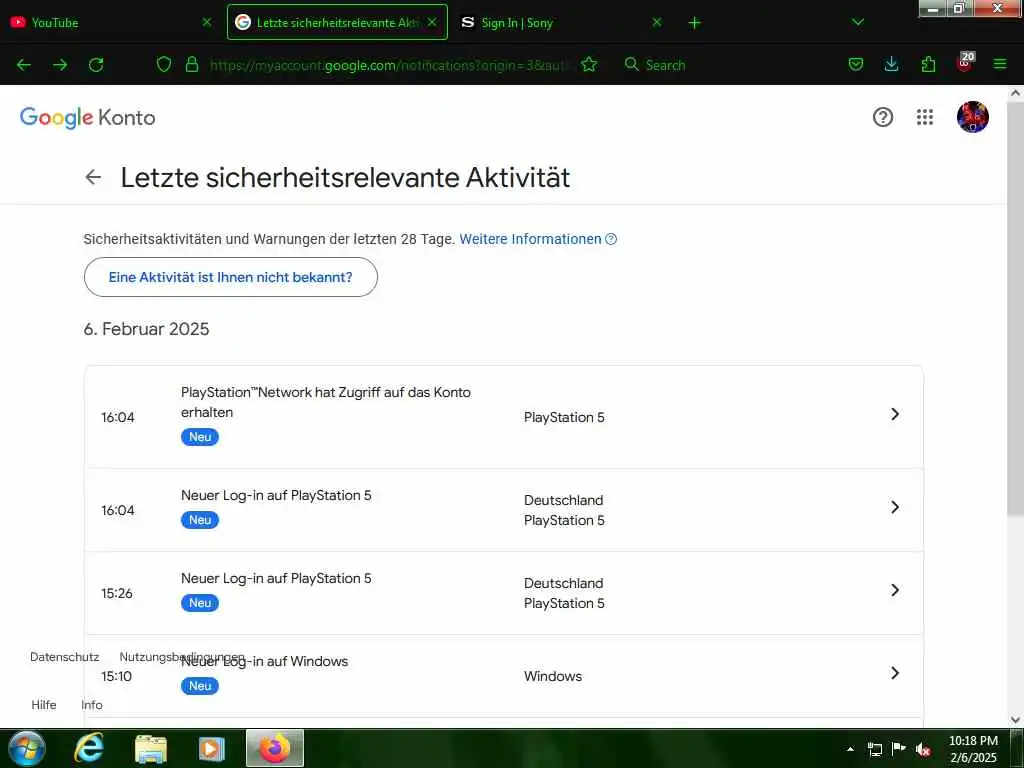Expand the 15:26 Neuer Log-in PlayStation 5 chevron
Viewport: 1024px width, 768px height.
click(895, 590)
